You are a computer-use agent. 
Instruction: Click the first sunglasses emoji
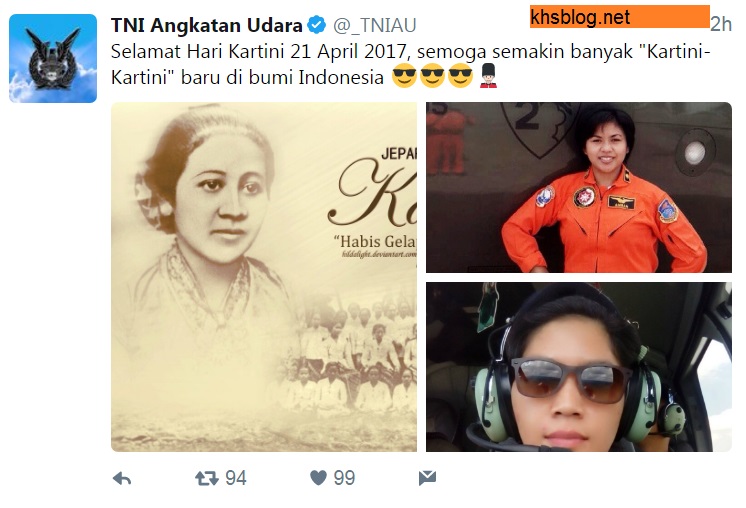[x=404, y=76]
